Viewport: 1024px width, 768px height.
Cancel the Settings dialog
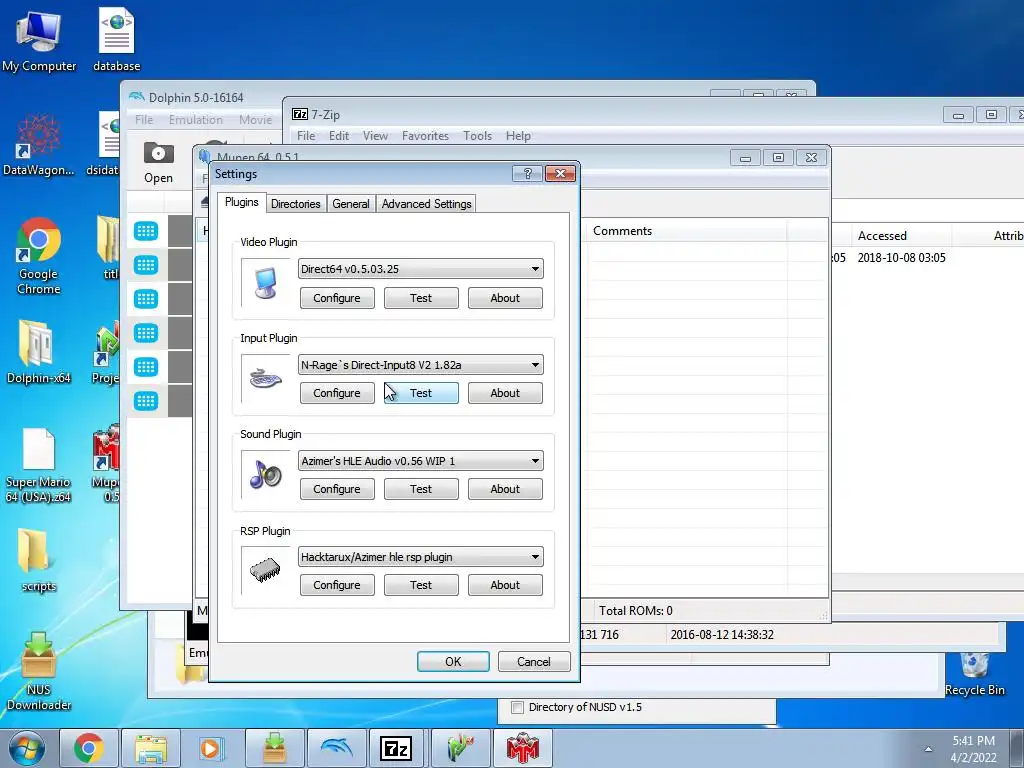[534, 662]
